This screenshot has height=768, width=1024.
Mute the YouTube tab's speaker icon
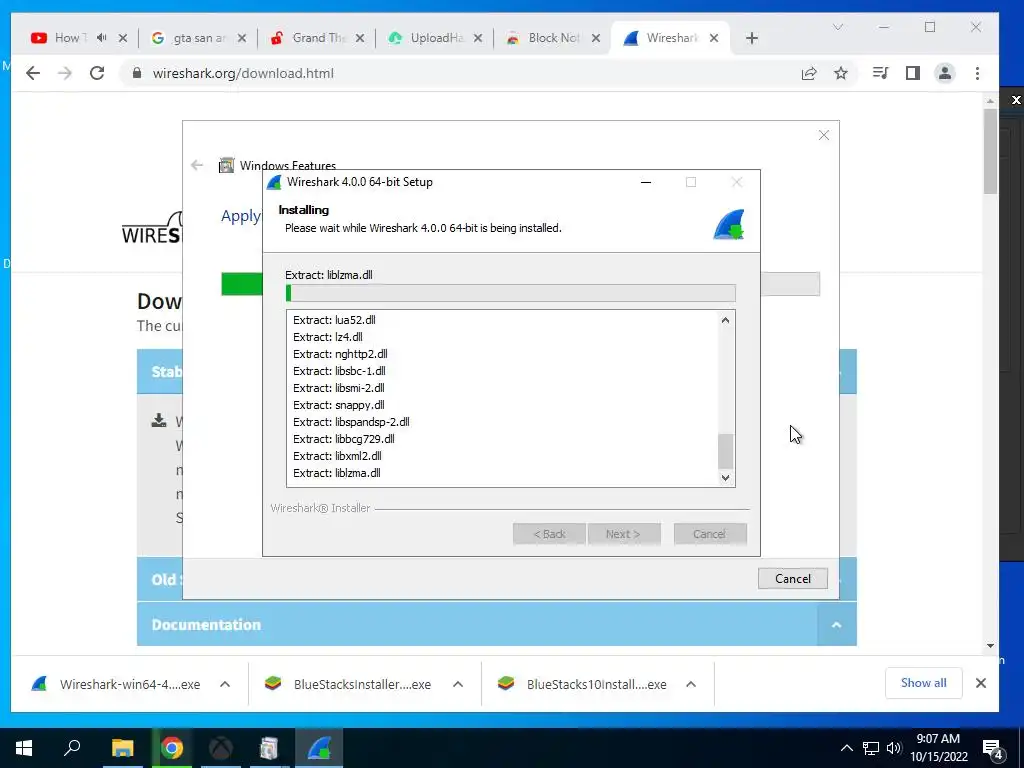pos(101,38)
